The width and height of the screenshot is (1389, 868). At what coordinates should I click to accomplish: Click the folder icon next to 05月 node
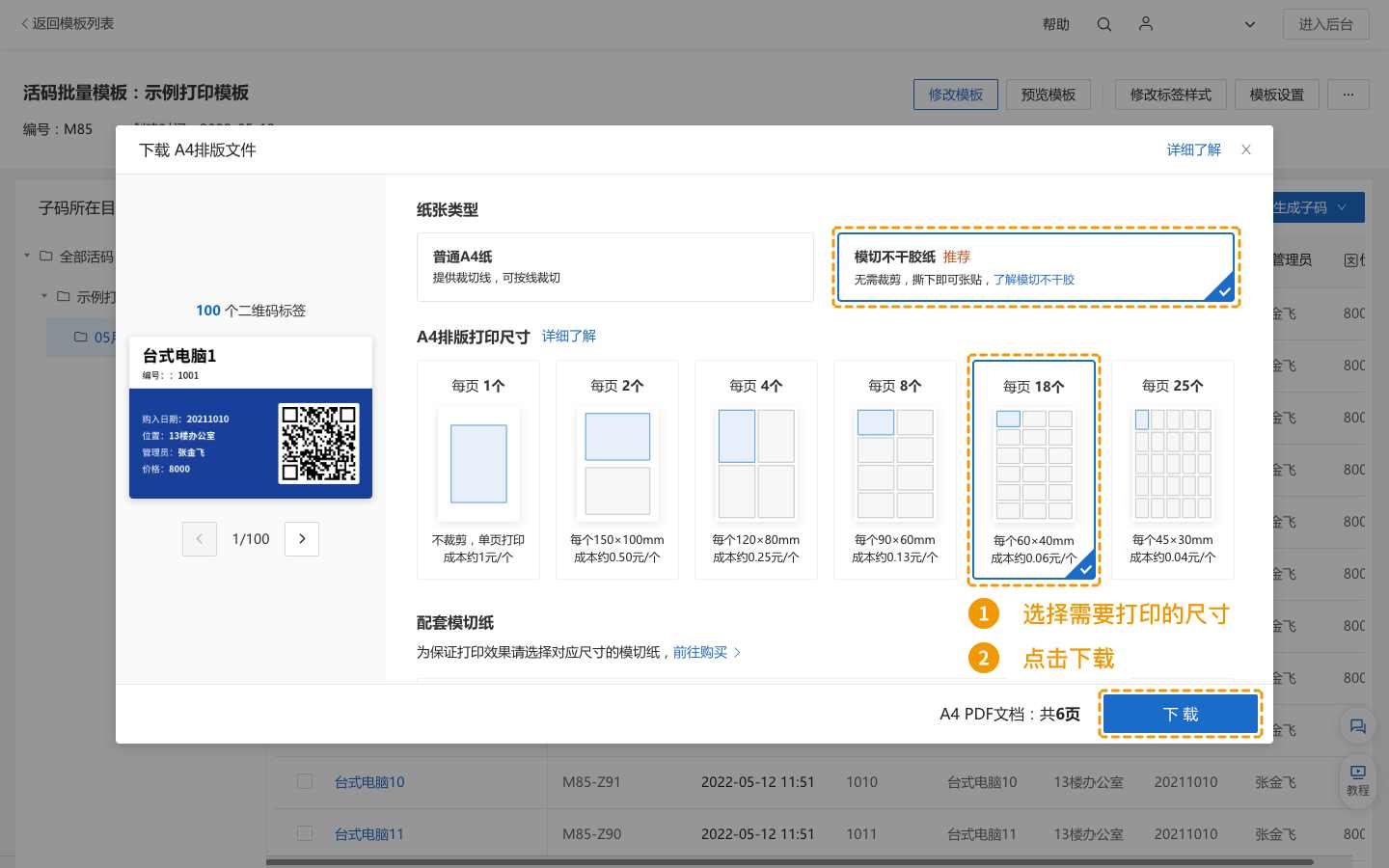click(x=79, y=337)
